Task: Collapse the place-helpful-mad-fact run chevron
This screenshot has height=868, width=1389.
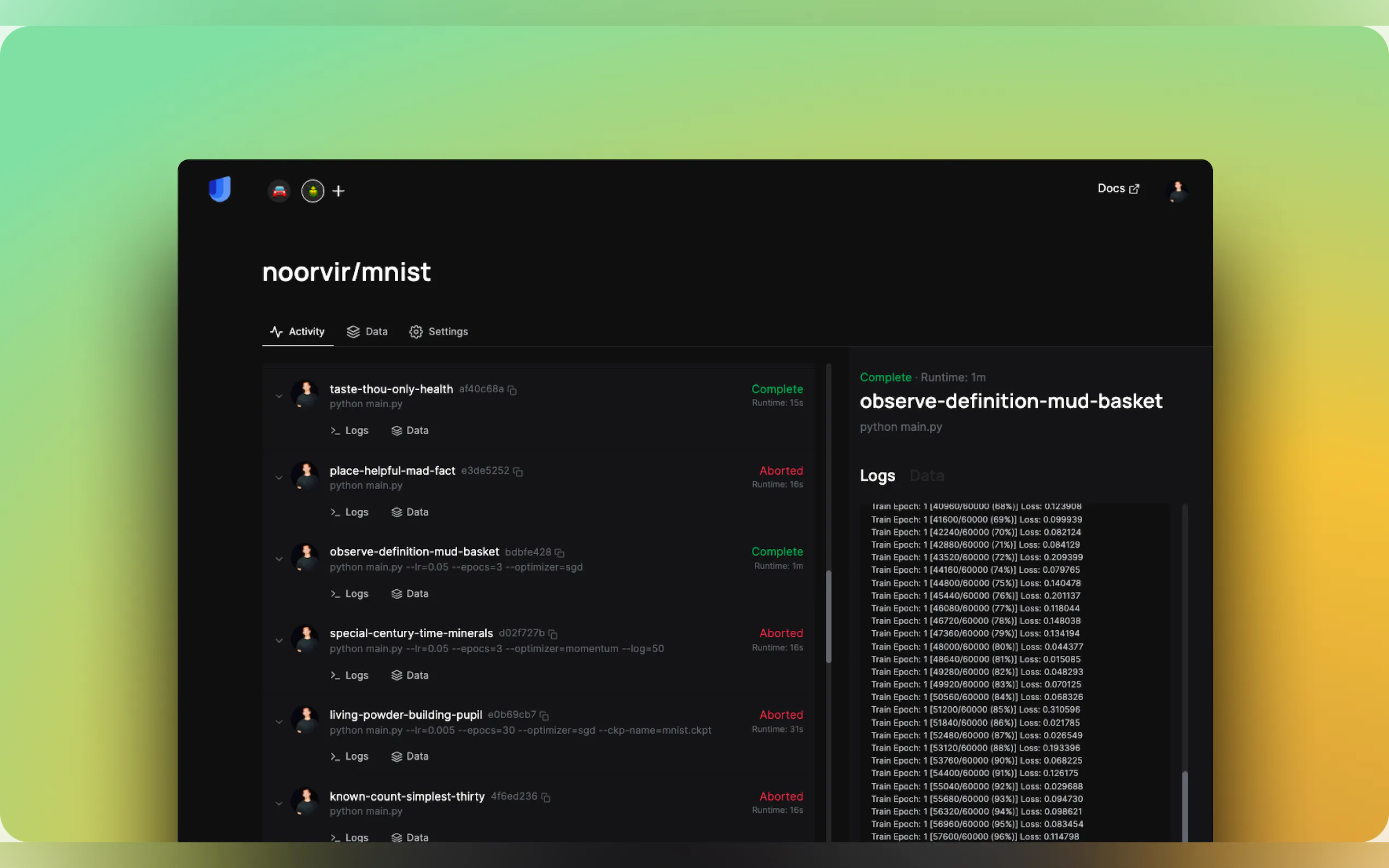Action: pos(278,478)
